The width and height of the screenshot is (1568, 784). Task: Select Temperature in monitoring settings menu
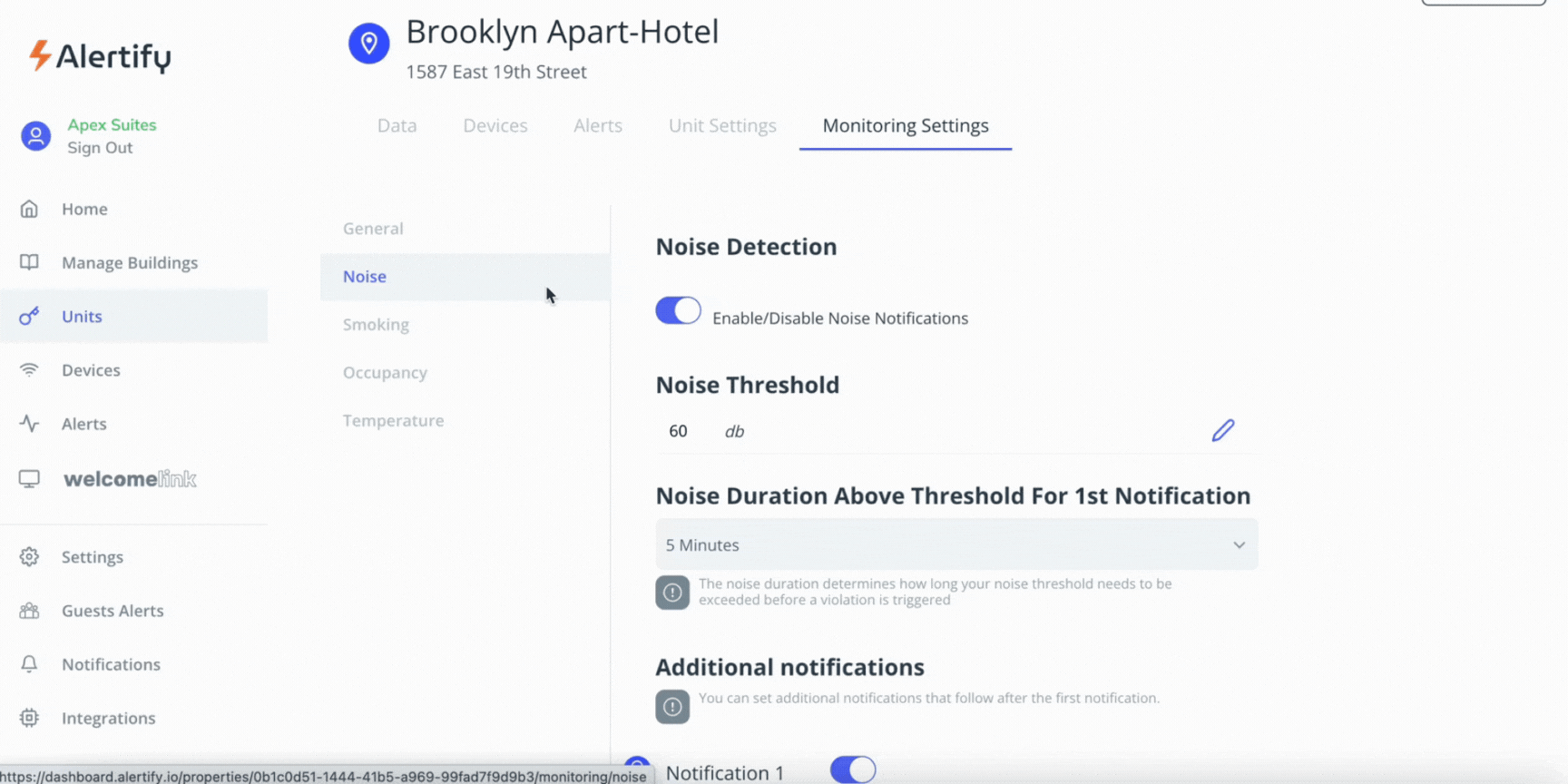pos(393,421)
